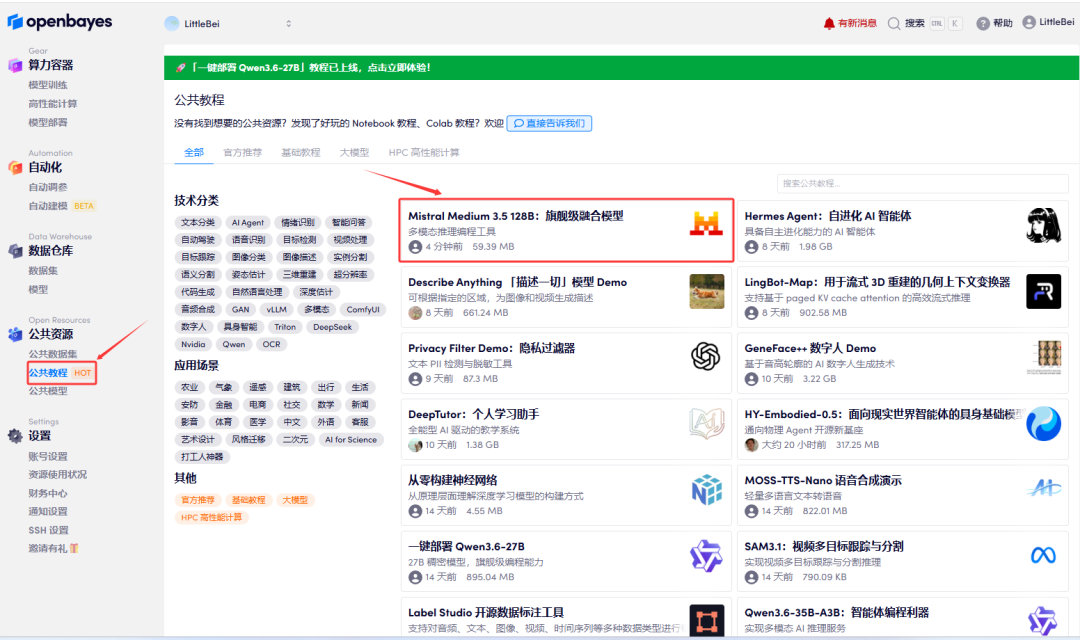Open the SAM3.1 视频多目标跟踪与分割 title
Image resolution: width=1080 pixels, height=640 pixels.
[824, 546]
